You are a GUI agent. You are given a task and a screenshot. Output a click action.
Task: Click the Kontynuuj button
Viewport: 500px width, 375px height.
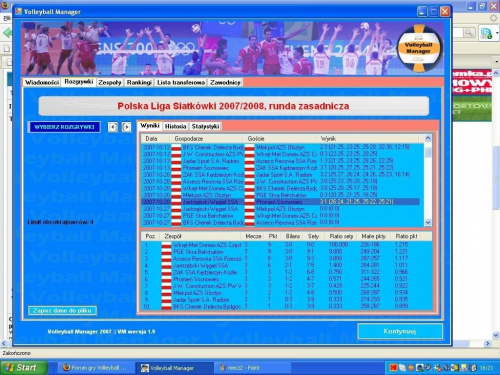coord(400,331)
